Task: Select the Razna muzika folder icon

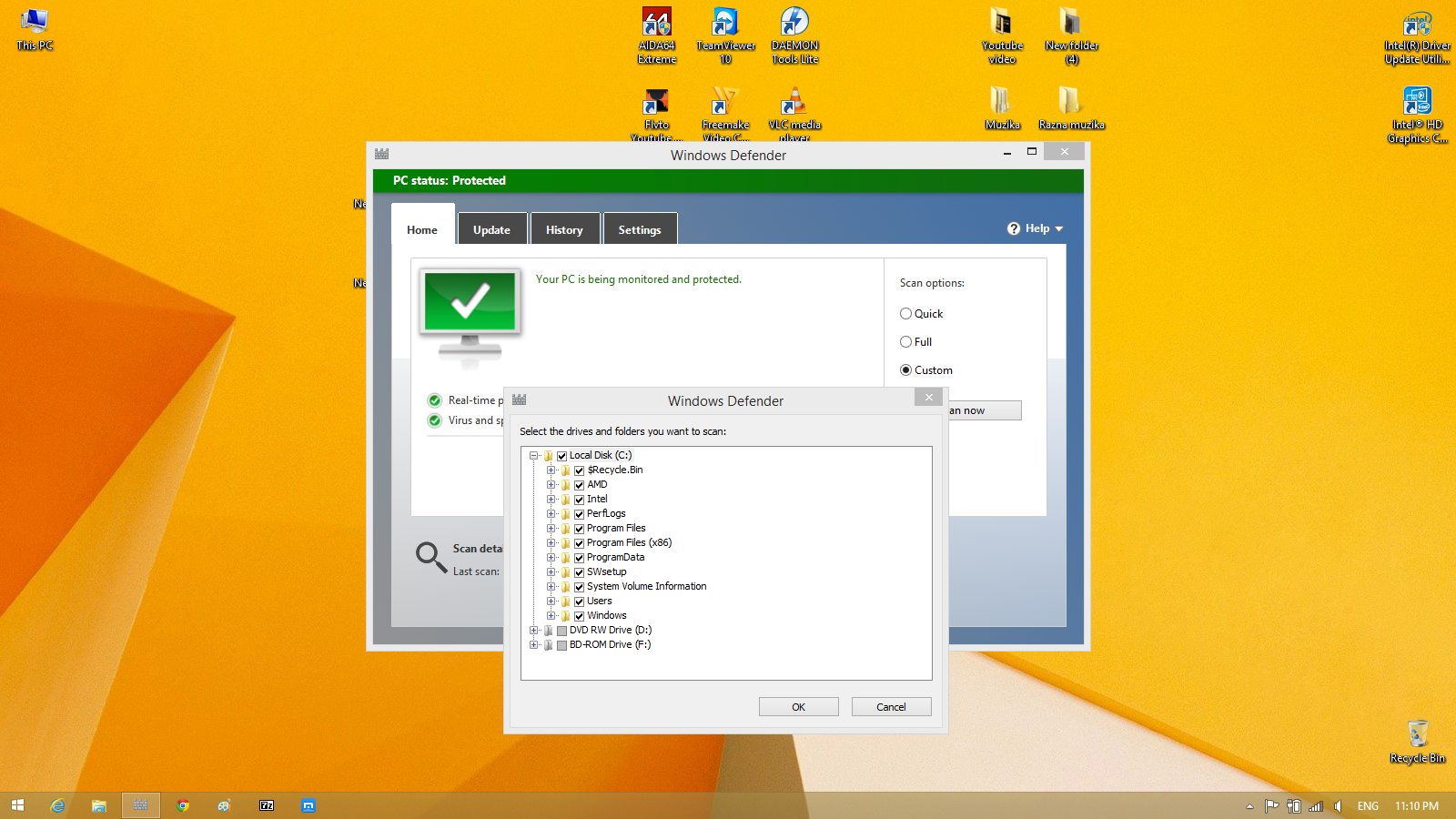Action: pyautogui.click(x=1071, y=108)
